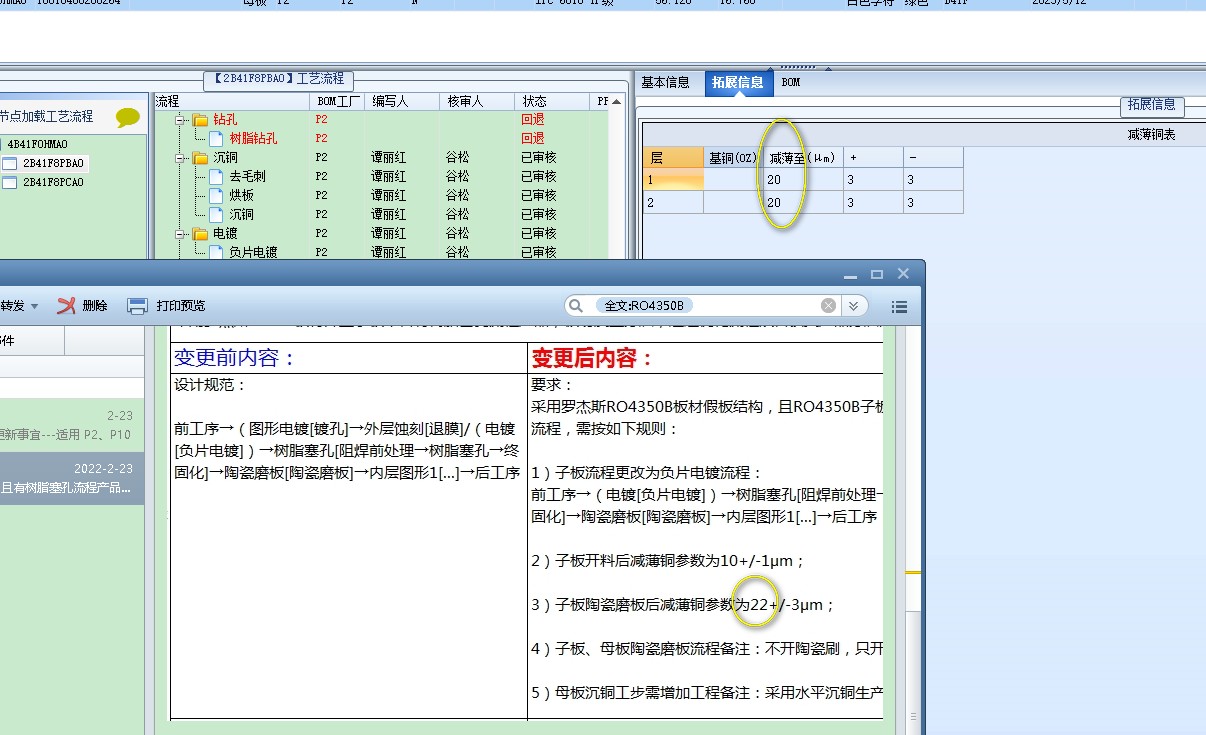Select the 2B41F8PBA0 tree node
Image resolution: width=1206 pixels, height=735 pixels.
54,163
